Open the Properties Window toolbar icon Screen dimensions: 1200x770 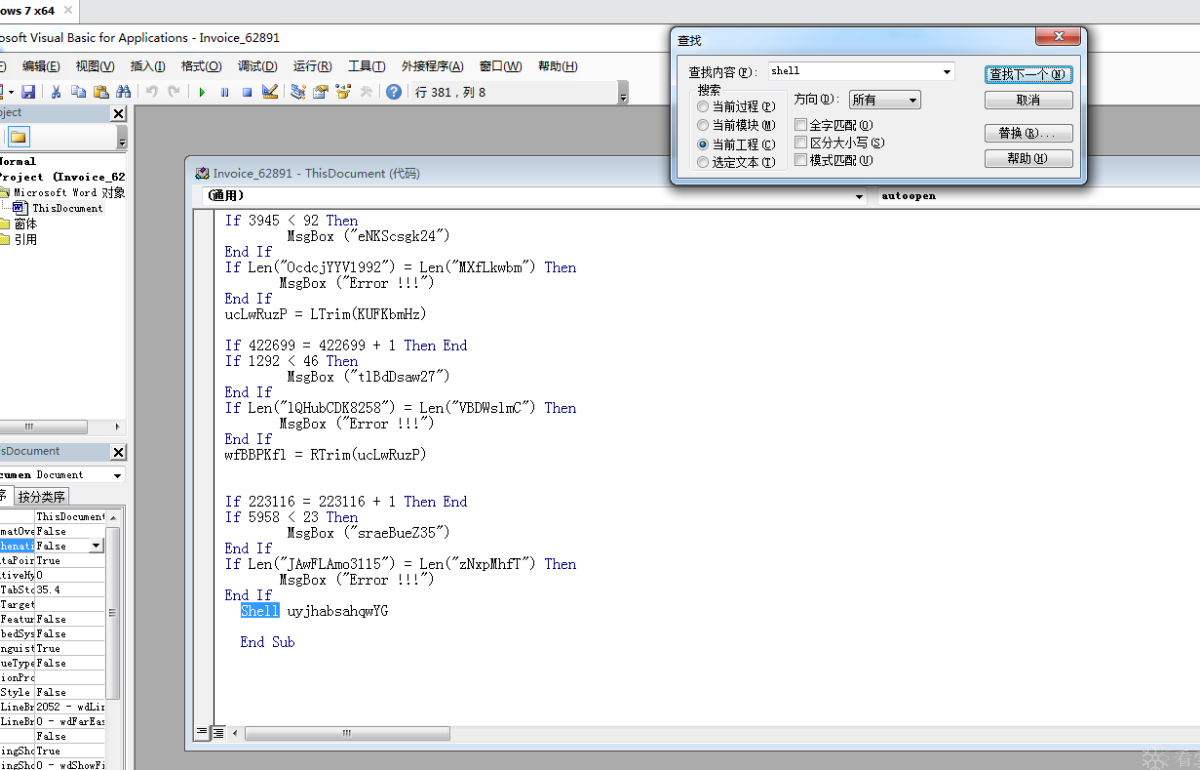[320, 92]
